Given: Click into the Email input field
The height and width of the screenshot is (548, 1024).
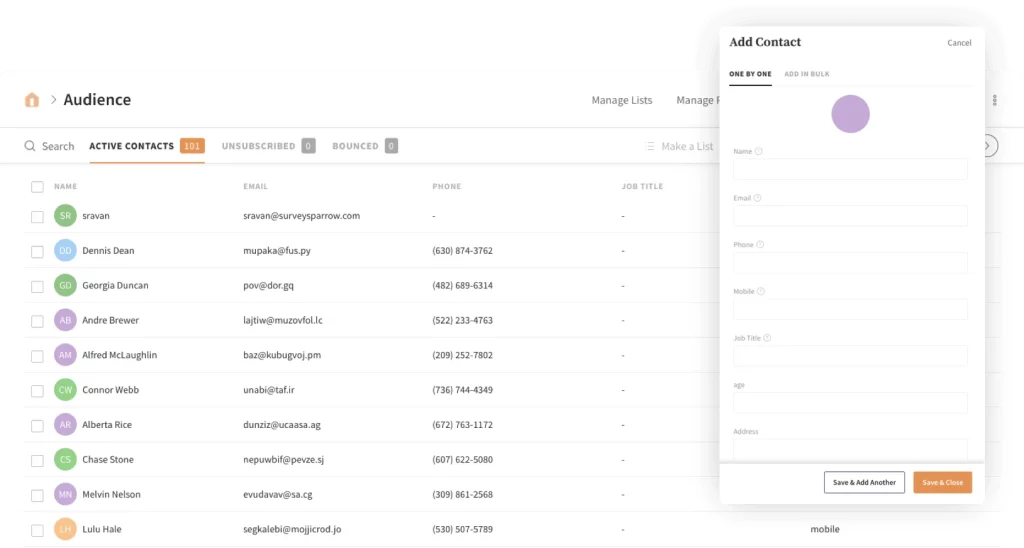Looking at the screenshot, I should (850, 216).
